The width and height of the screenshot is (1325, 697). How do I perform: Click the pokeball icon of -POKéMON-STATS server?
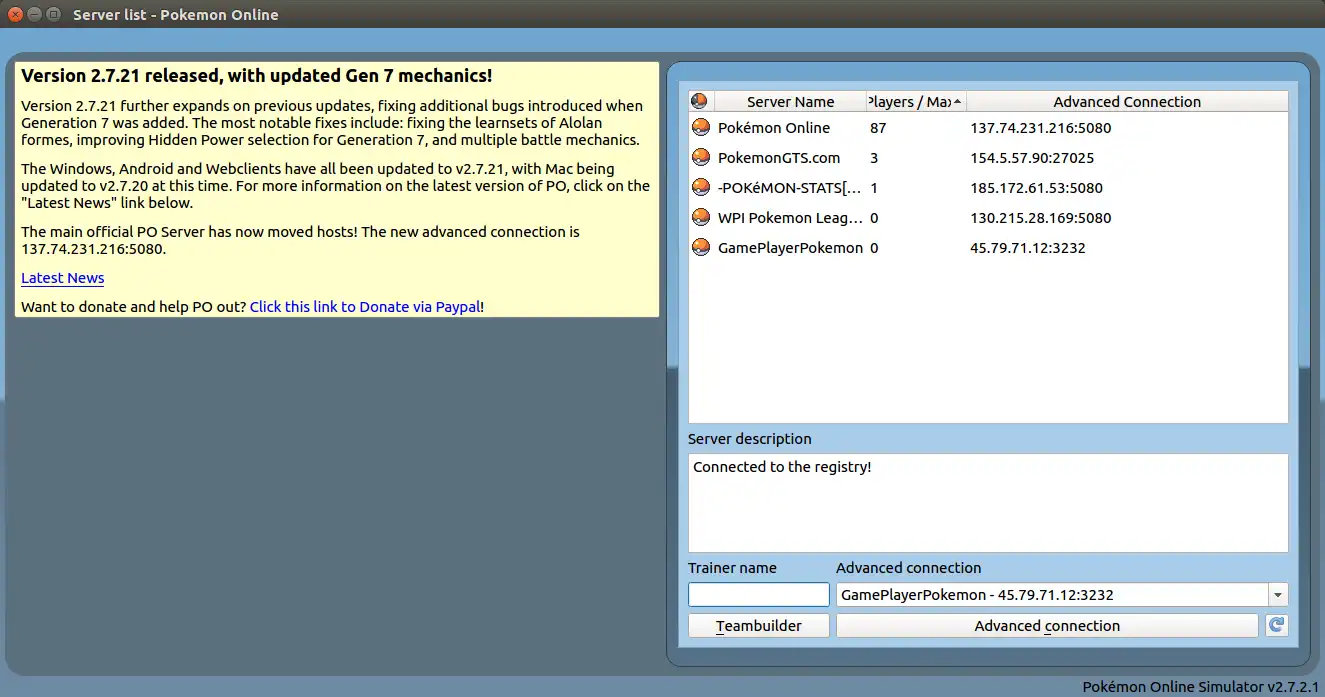tap(701, 188)
